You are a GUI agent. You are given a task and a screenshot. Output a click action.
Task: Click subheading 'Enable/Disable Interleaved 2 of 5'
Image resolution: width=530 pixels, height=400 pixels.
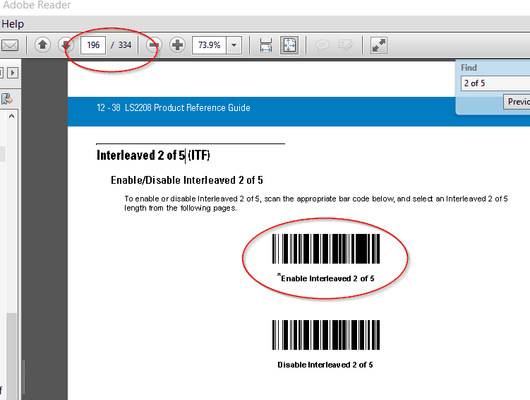pos(187,180)
